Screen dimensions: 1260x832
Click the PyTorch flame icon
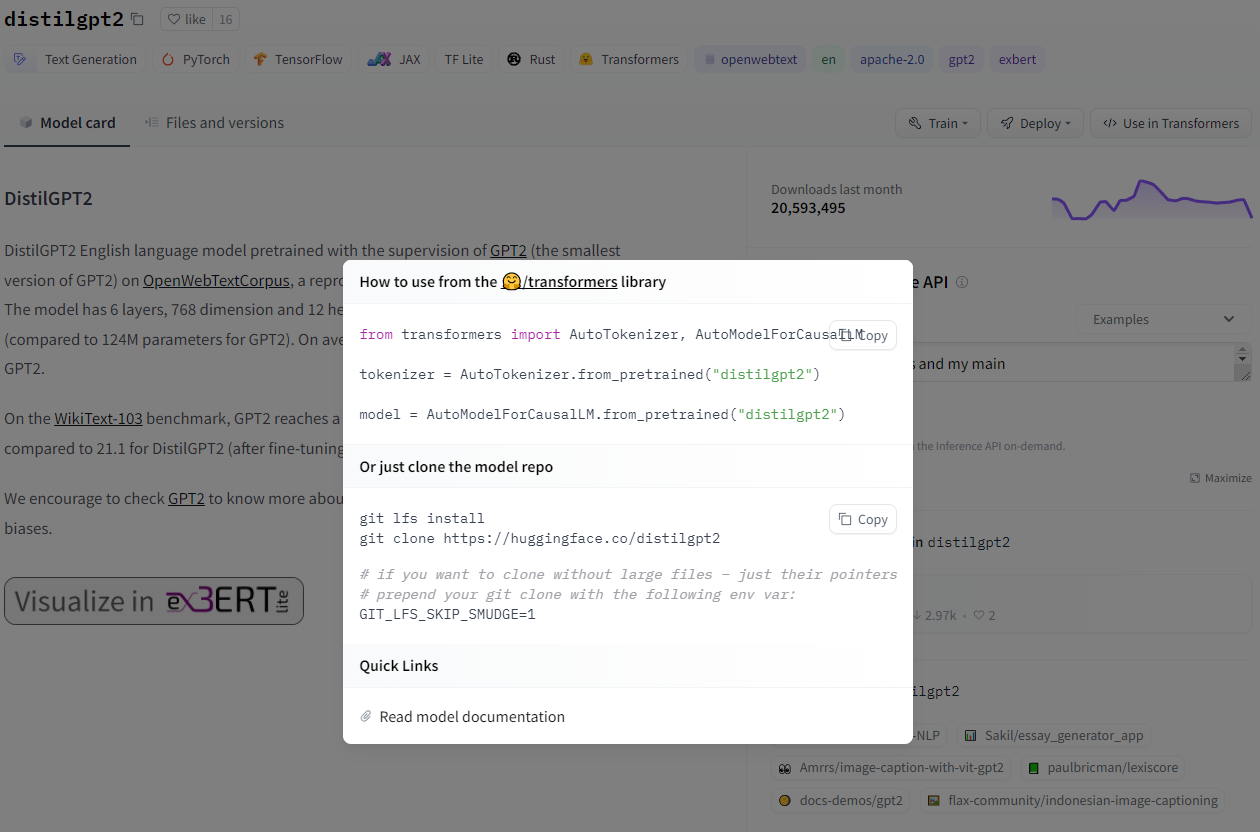point(168,59)
